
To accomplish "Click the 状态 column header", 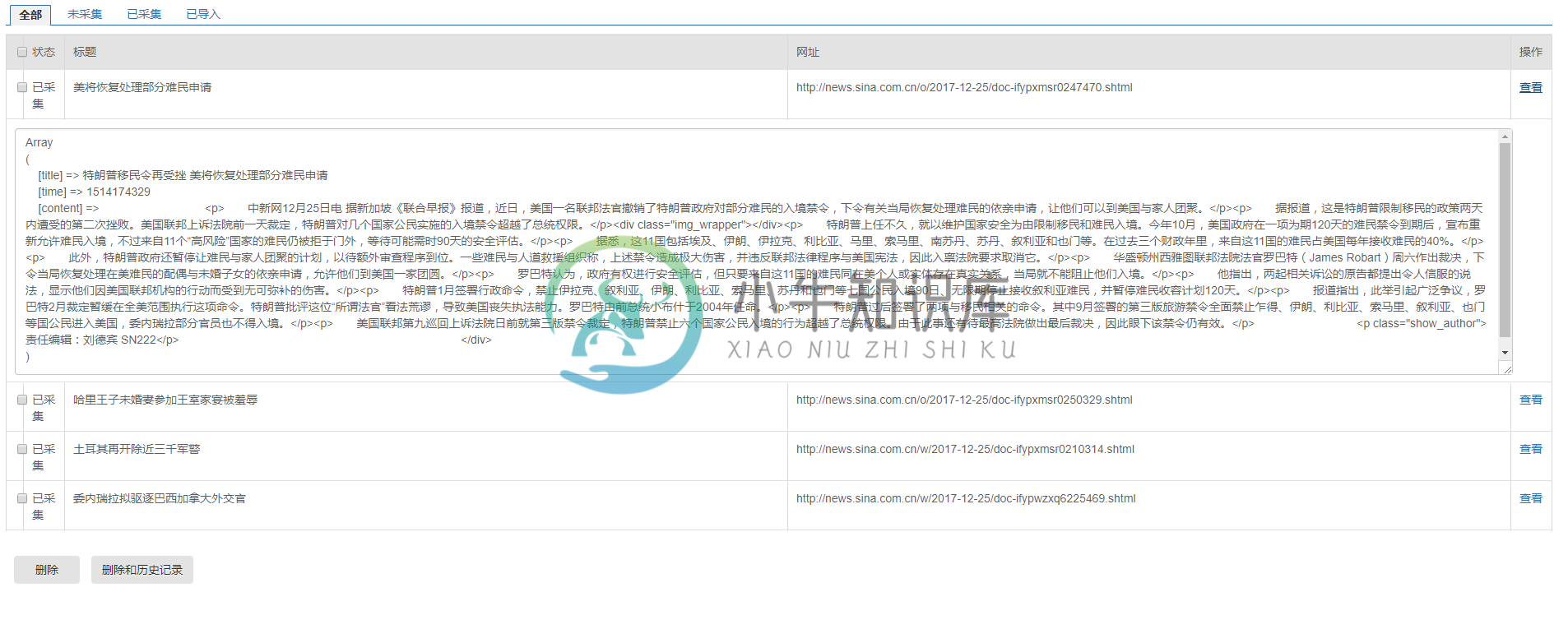I will 44,52.
